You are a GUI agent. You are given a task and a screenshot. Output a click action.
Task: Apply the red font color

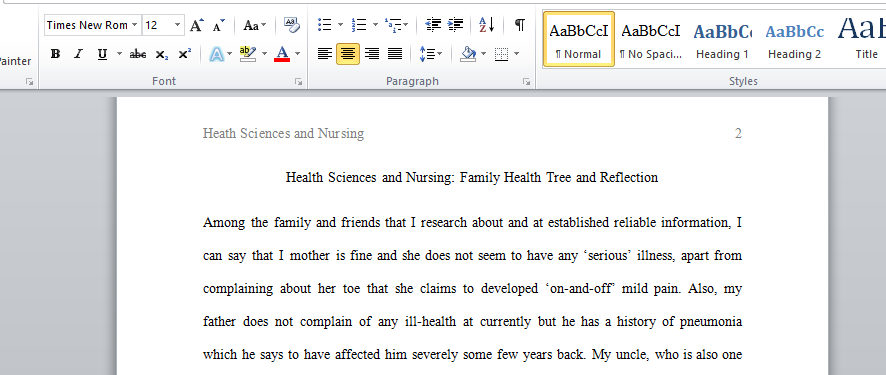(281, 54)
